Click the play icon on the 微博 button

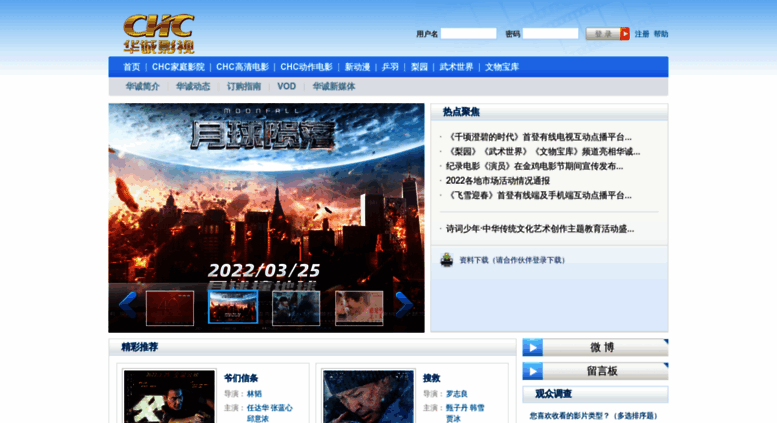tap(533, 348)
